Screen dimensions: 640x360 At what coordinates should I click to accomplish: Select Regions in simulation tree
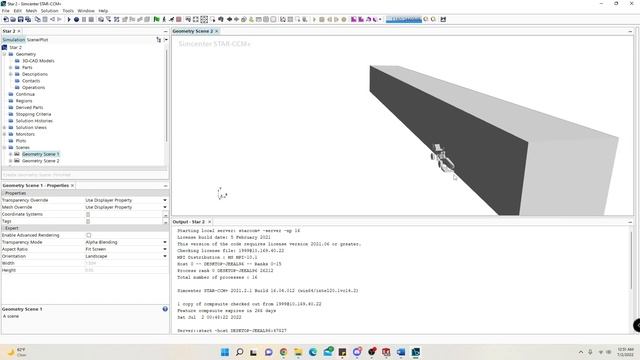click(24, 101)
